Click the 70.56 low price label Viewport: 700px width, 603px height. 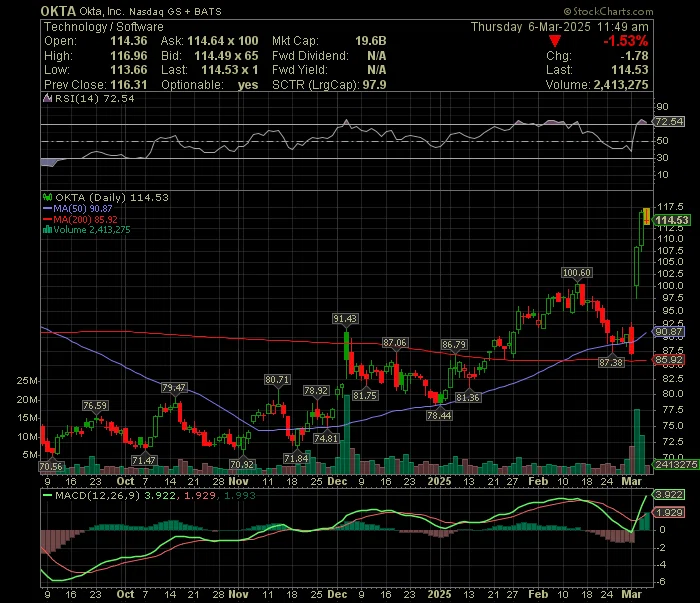click(x=51, y=467)
